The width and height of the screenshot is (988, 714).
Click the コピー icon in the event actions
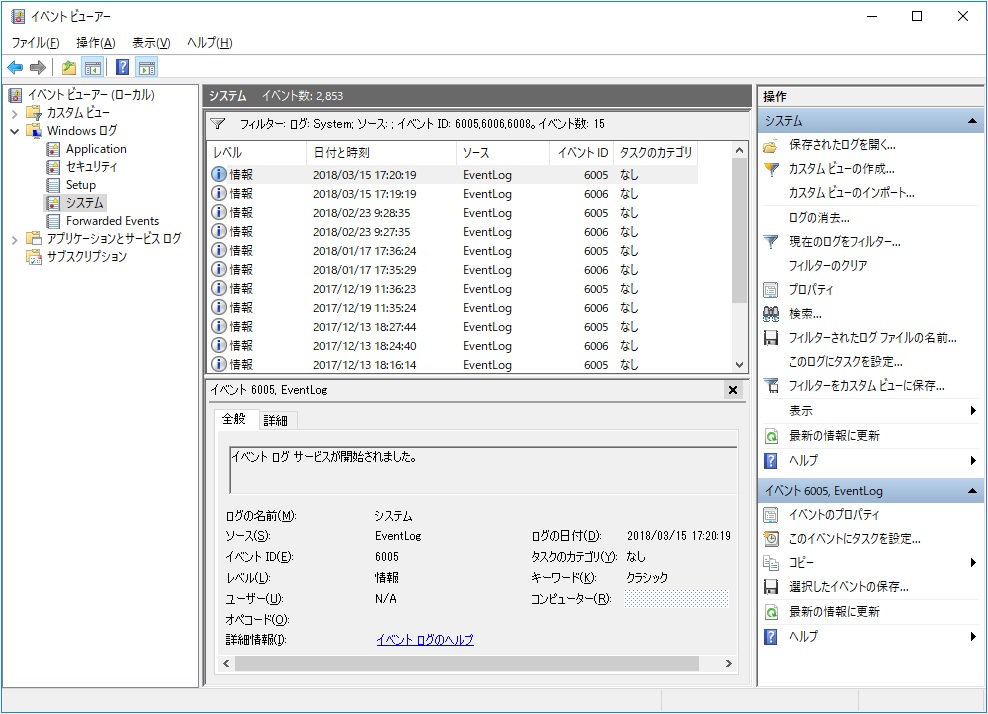tap(771, 563)
